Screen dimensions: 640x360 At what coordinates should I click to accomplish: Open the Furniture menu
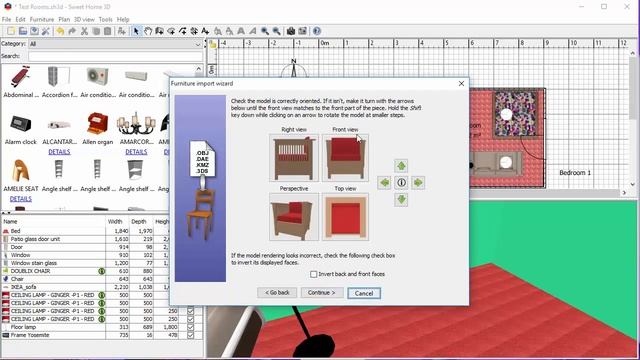(42, 19)
